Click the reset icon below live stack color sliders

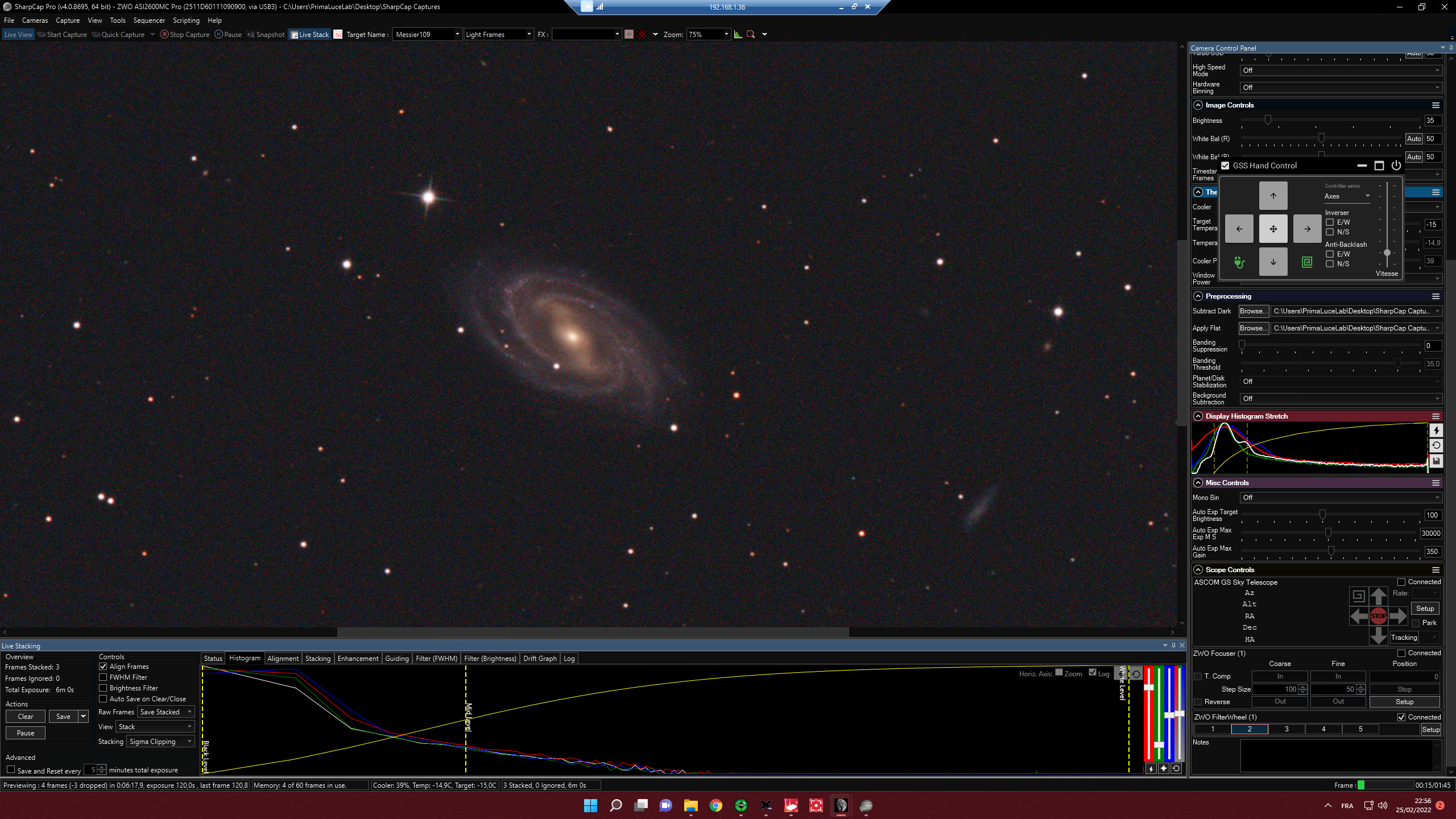(1176, 768)
